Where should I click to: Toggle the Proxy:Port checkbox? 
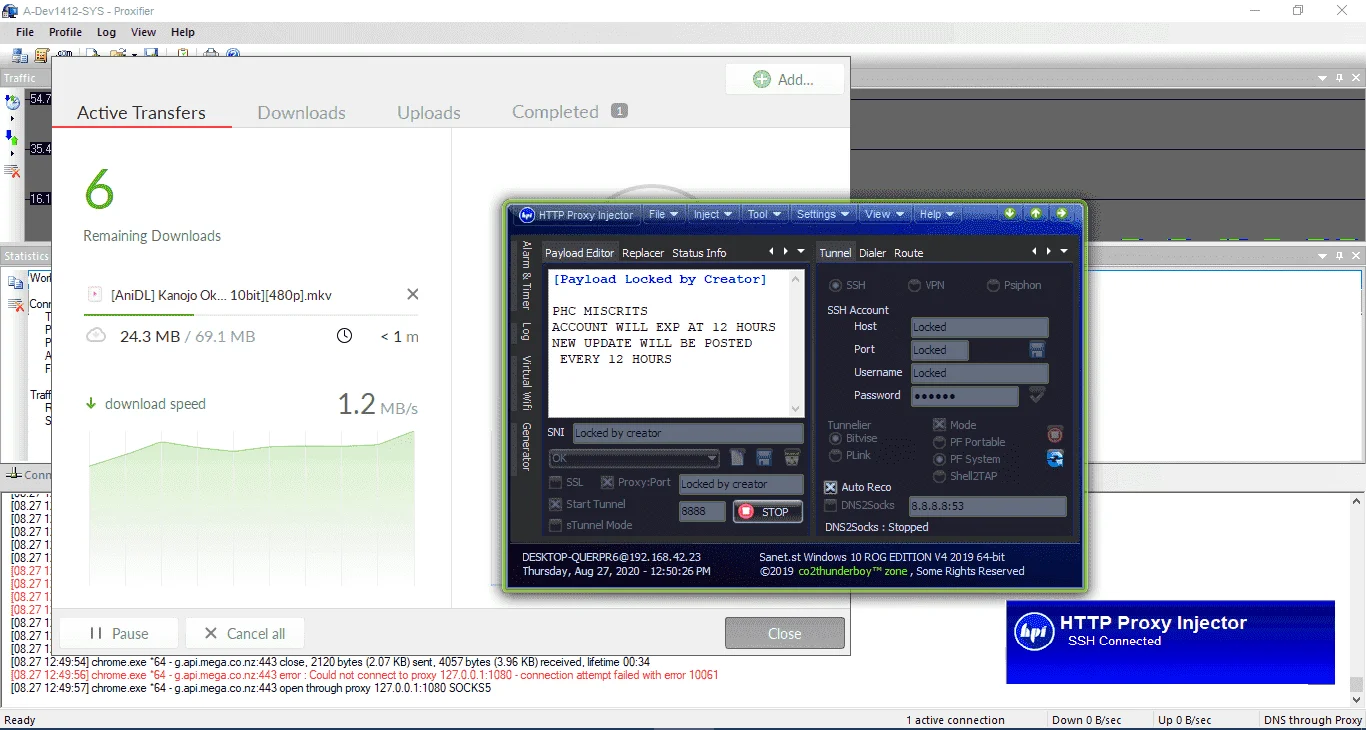coord(607,483)
